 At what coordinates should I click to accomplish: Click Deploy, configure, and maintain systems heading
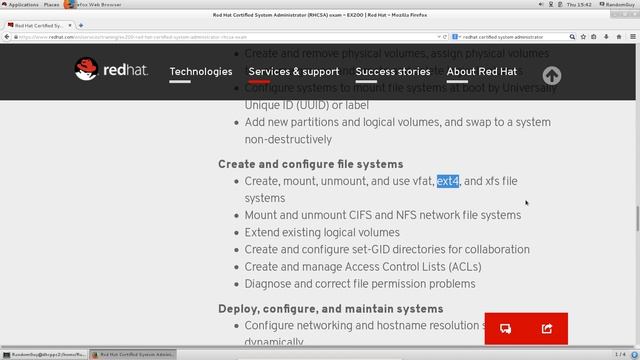(x=331, y=309)
